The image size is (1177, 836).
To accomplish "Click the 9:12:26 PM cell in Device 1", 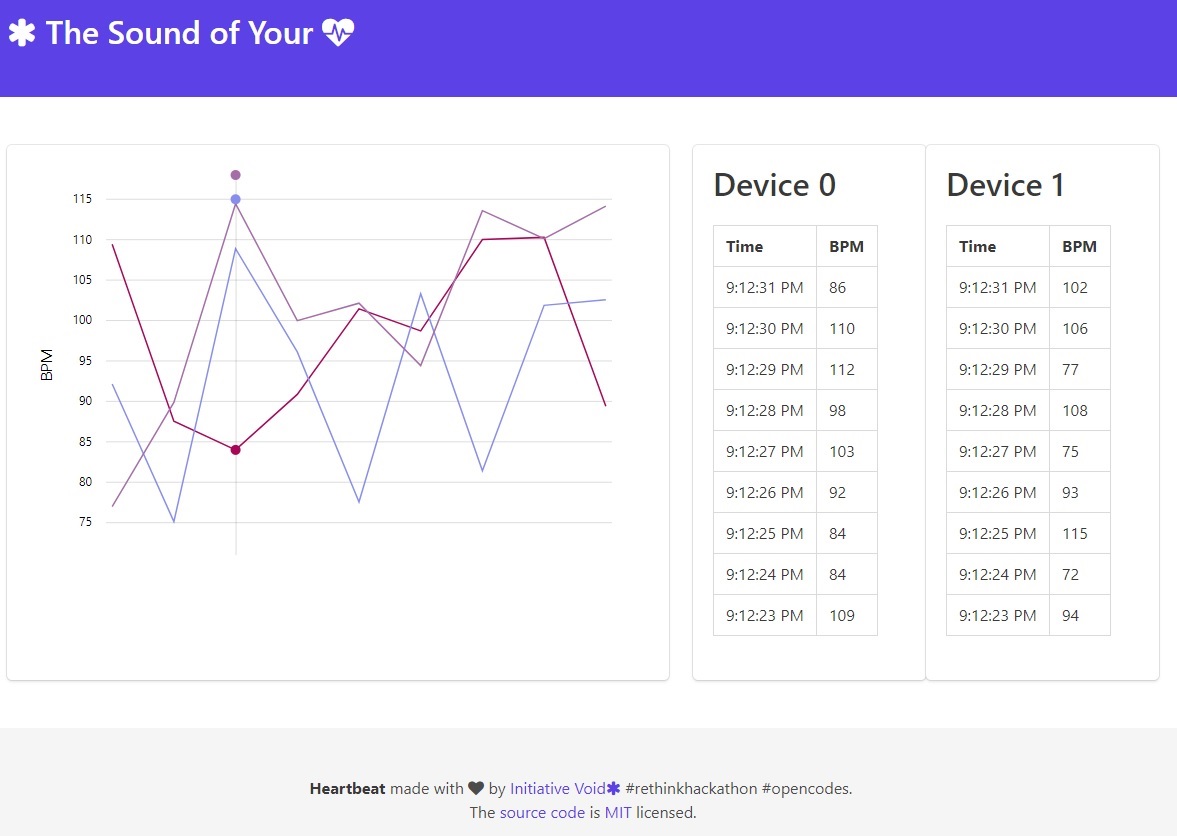I will (x=998, y=492).
